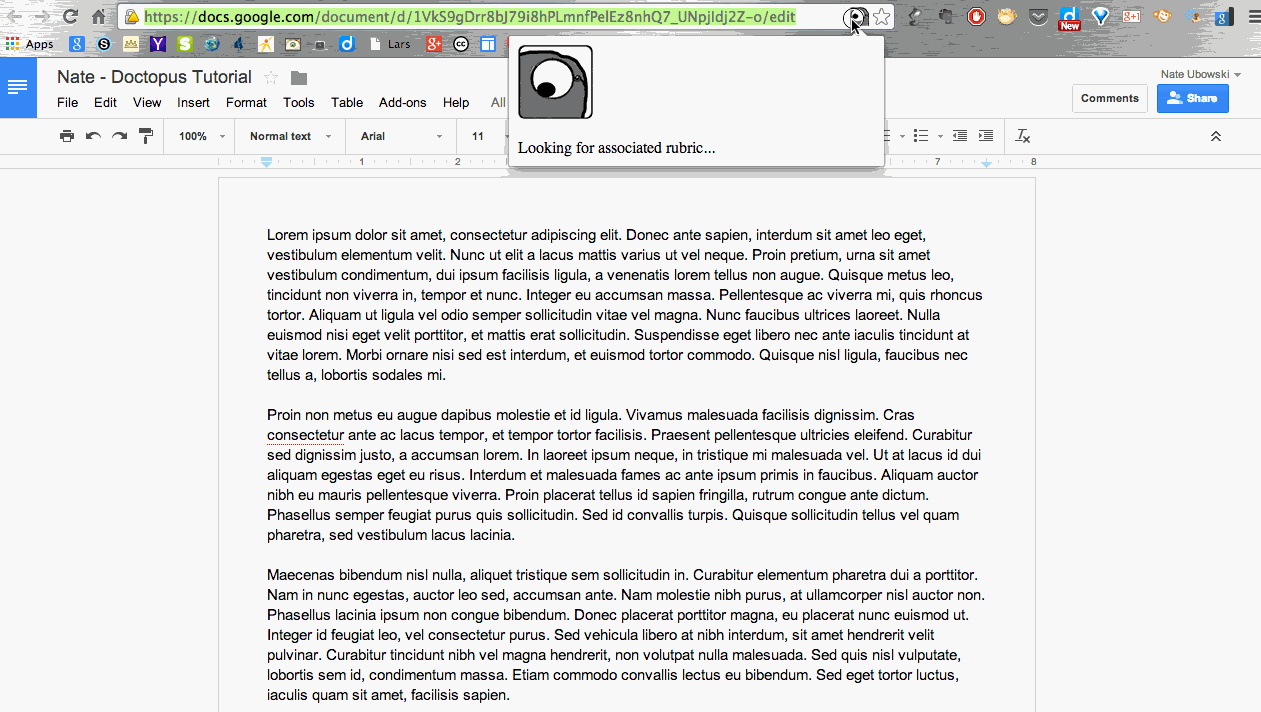This screenshot has height=712, width=1261.
Task: Click the Goobric eye extension icon in address bar
Action: tap(855, 17)
